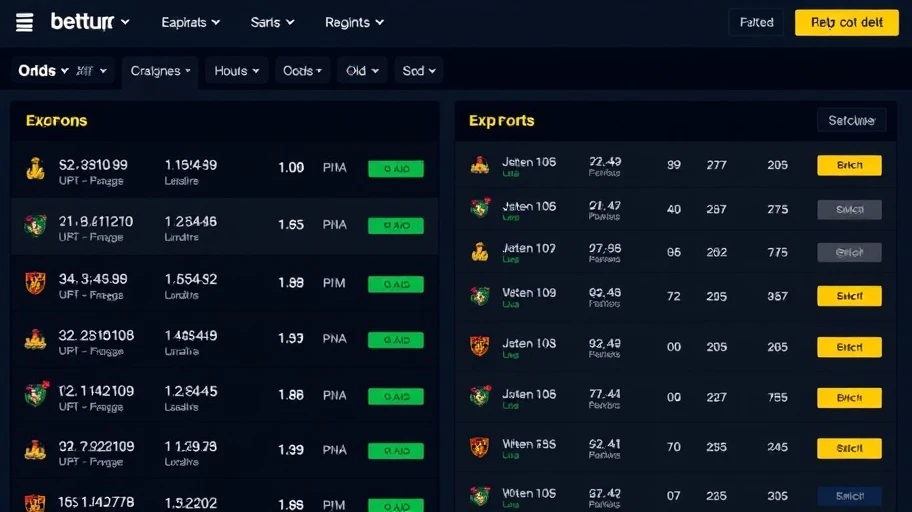Screen dimensions: 912x512
Task: Open the Regints menu in the top bar
Action: point(354,22)
